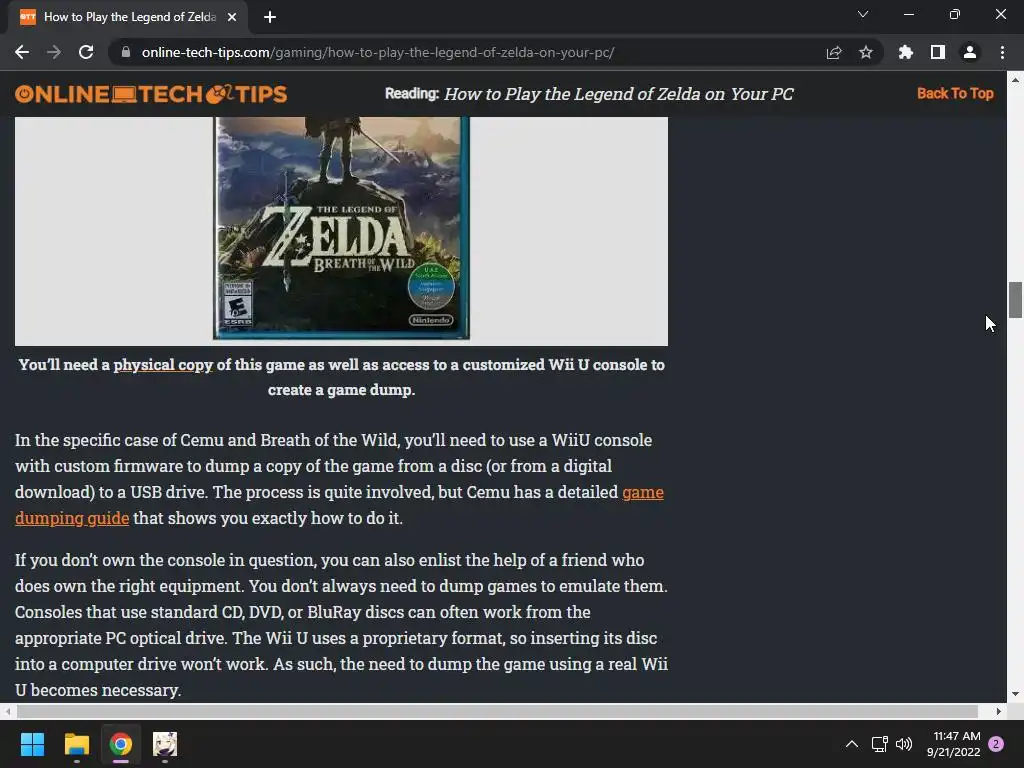Reload the current page
Screen dimensions: 1024x768
[86, 52]
